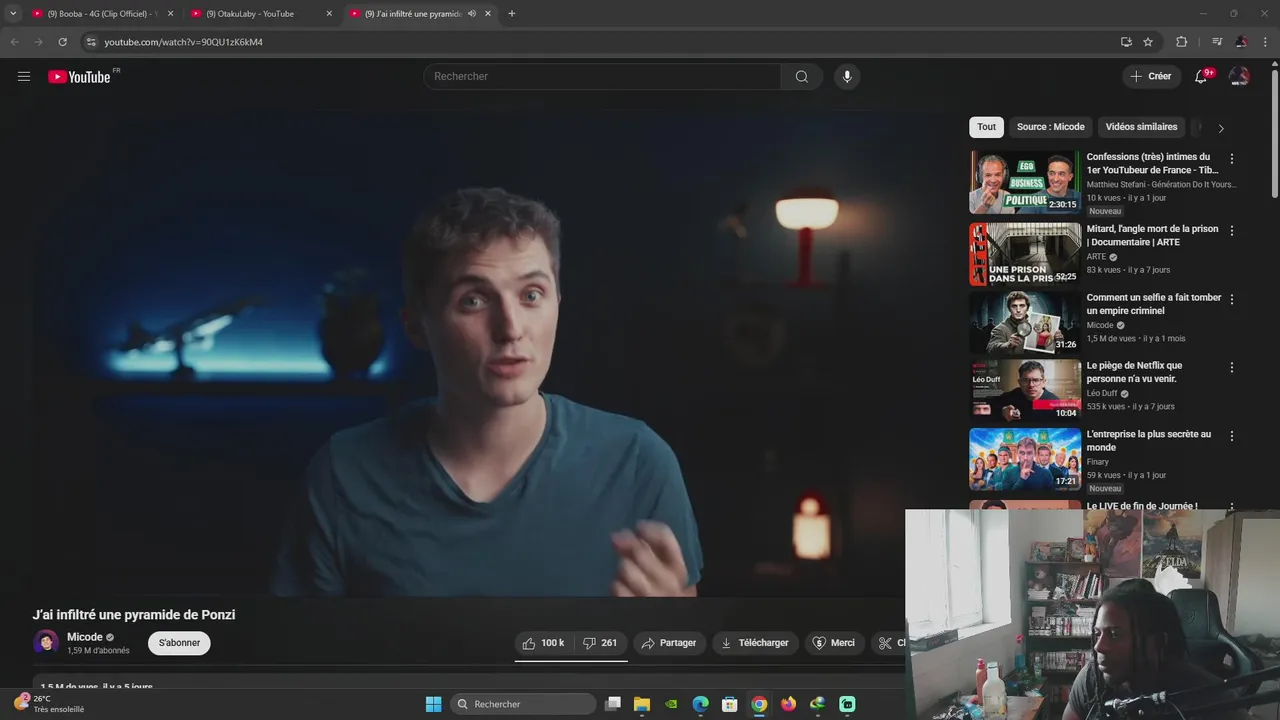Open Microsoft Edge from taskbar
1280x720 pixels.
click(x=701, y=704)
